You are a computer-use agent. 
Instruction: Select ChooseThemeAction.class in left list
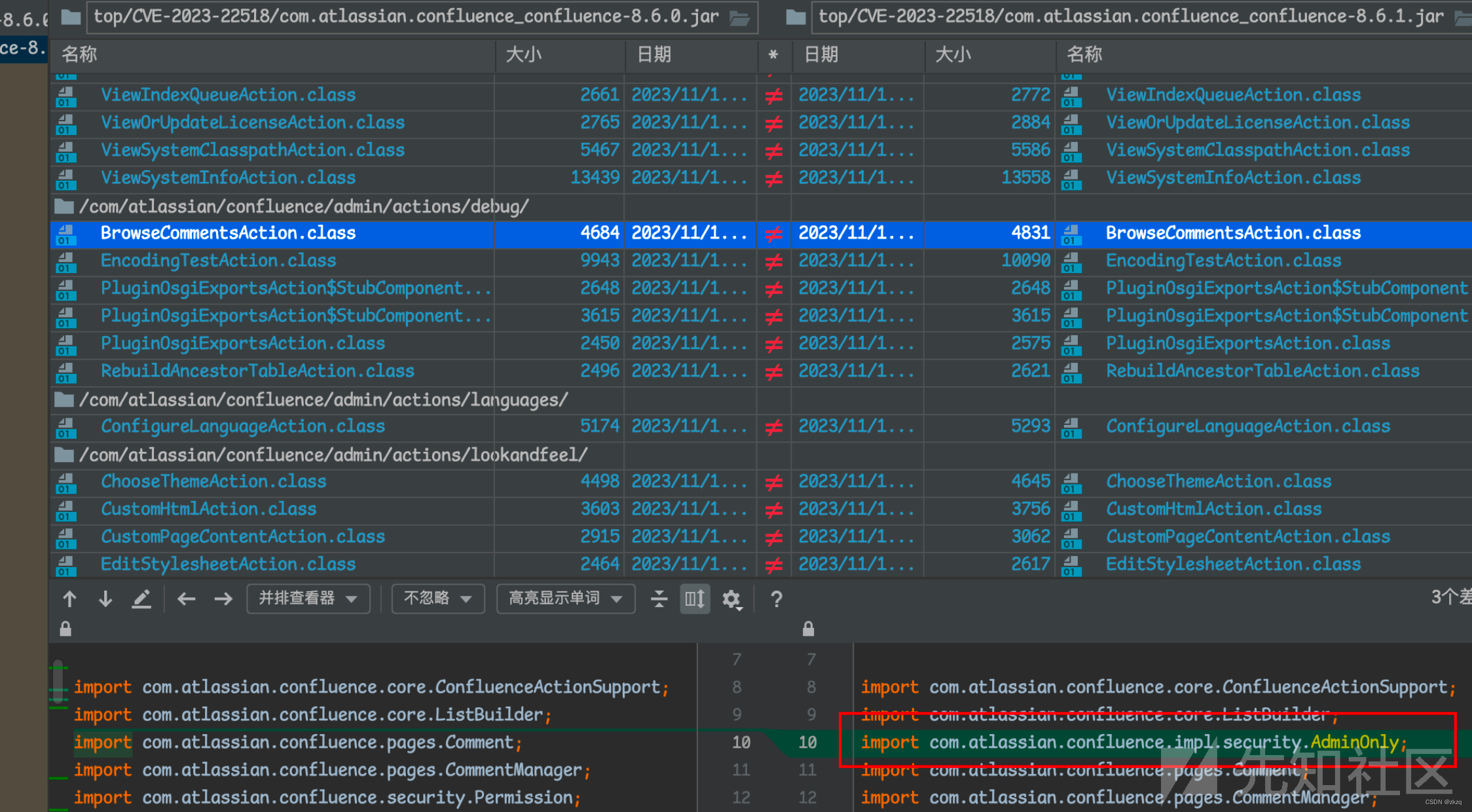tap(213, 481)
